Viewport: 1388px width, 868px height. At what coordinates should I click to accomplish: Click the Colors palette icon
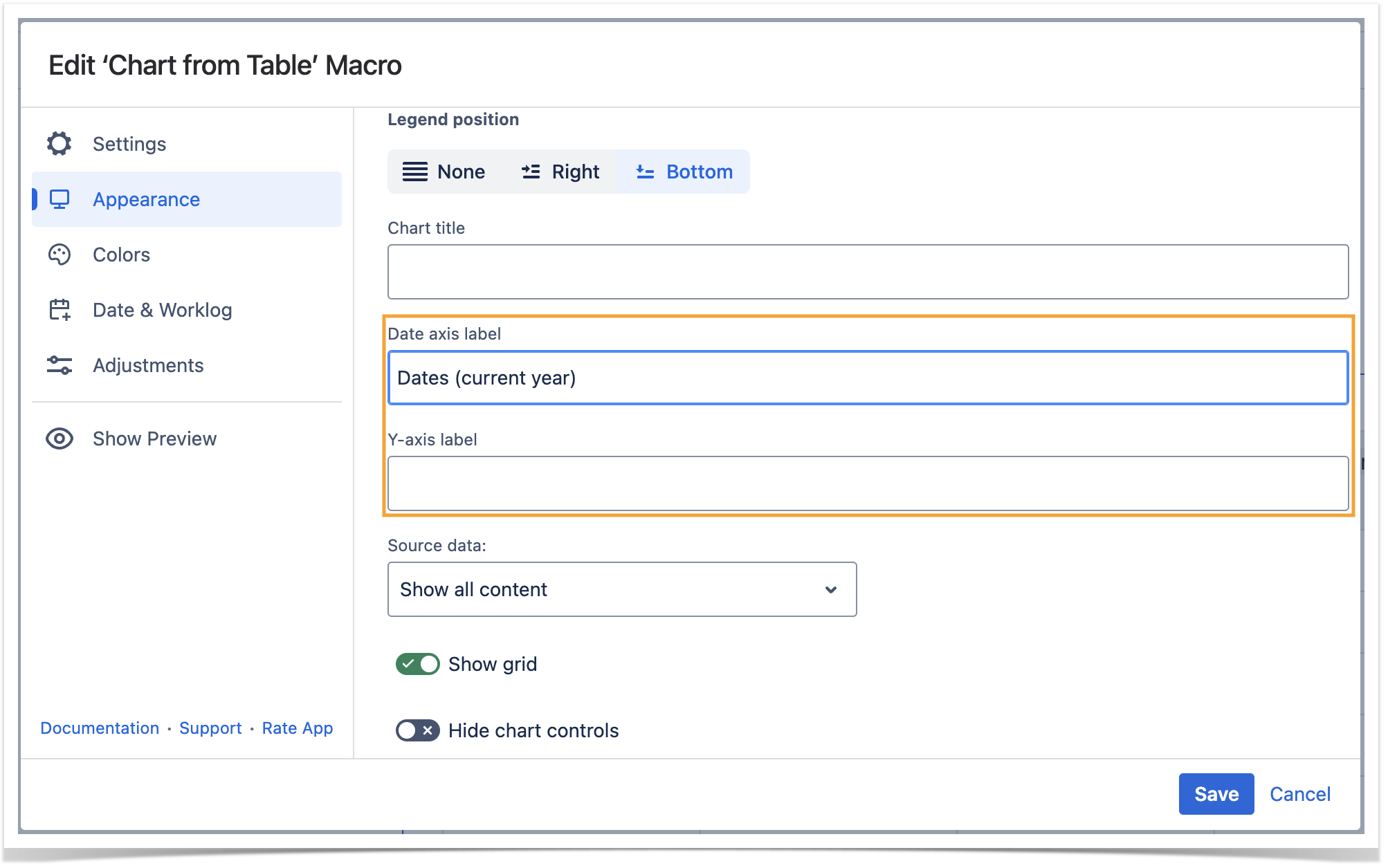tap(60, 255)
